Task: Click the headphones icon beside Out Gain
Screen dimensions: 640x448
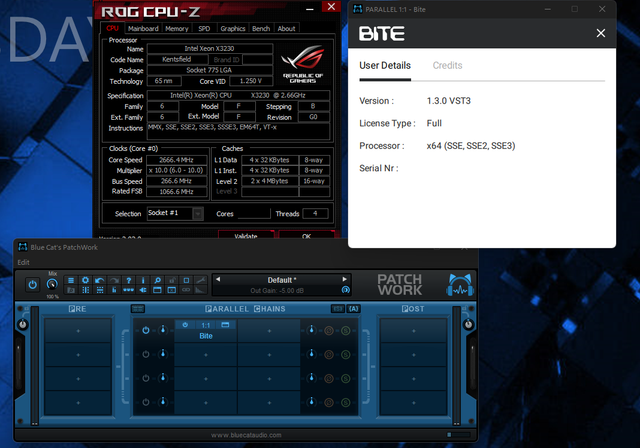Action: [x=345, y=290]
